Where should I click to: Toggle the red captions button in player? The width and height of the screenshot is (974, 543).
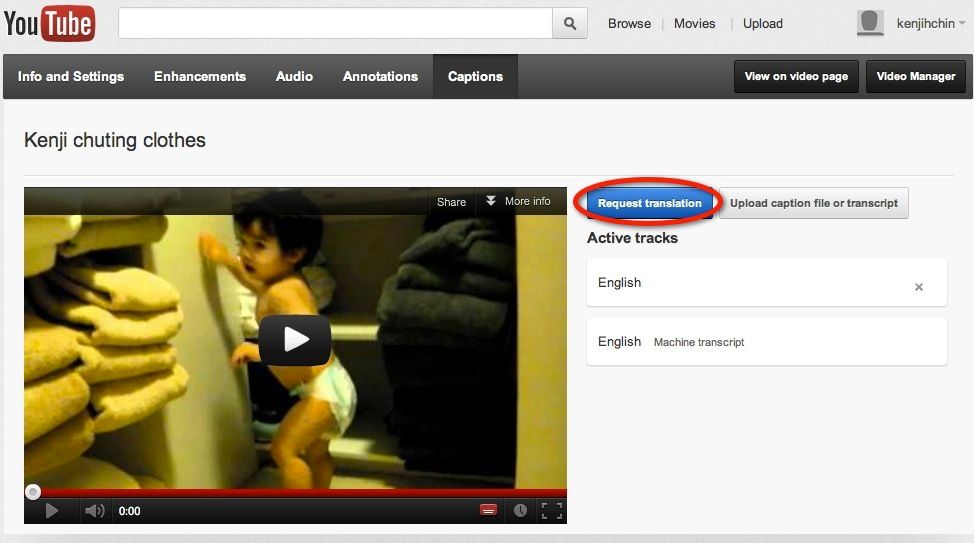coord(488,510)
